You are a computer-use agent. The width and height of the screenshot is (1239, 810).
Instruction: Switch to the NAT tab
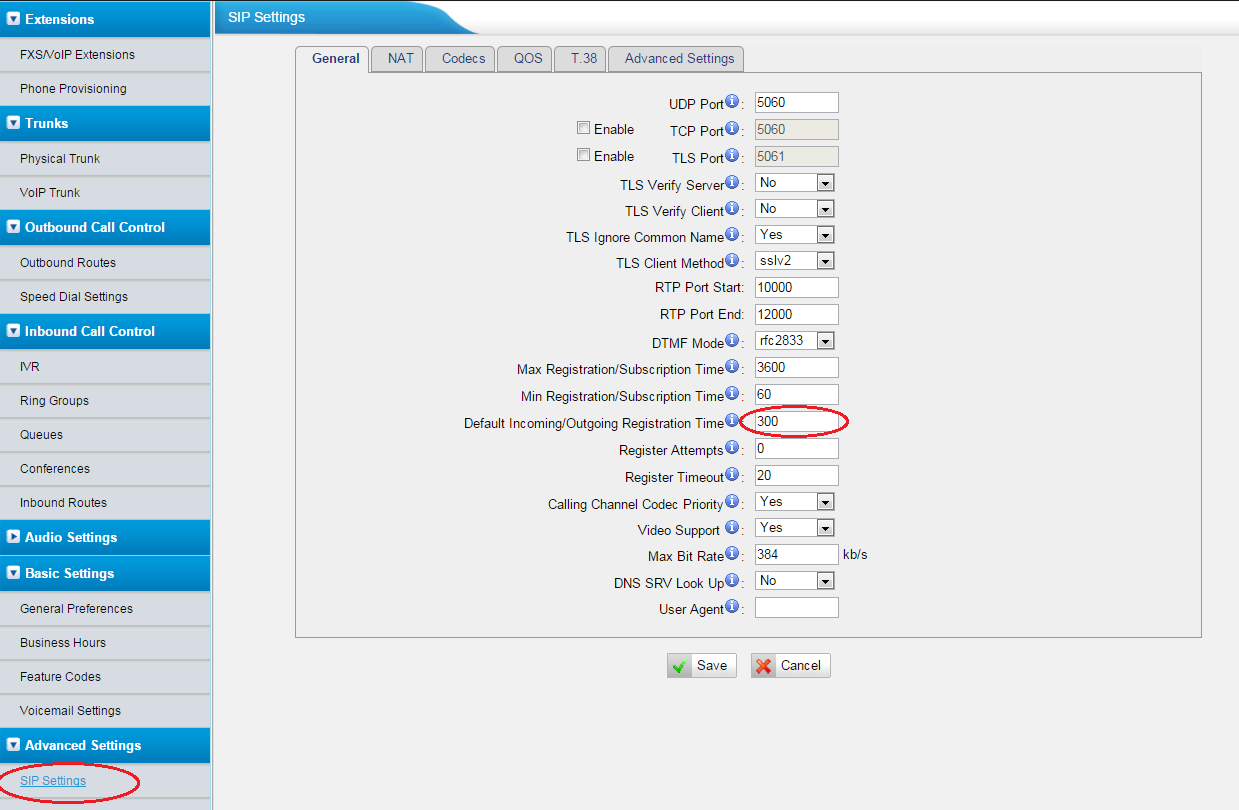pos(400,59)
